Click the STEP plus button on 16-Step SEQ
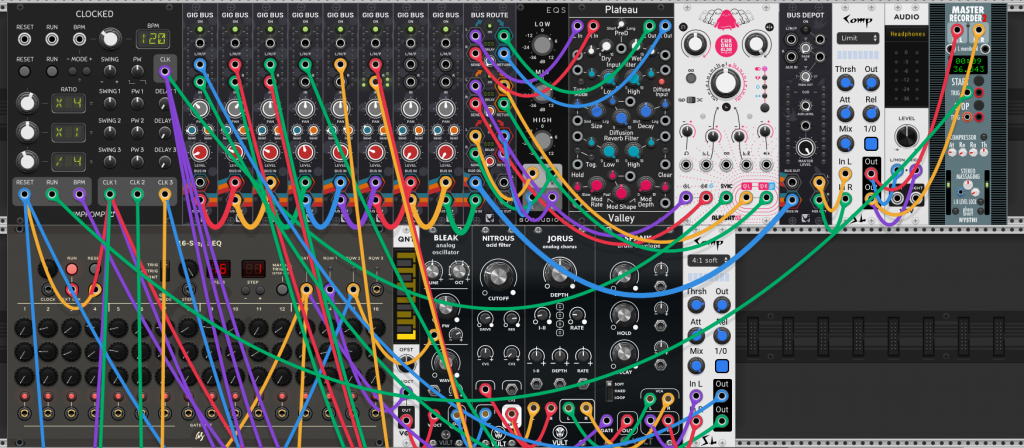Screen dimensions: 1024x448 coord(260,289)
